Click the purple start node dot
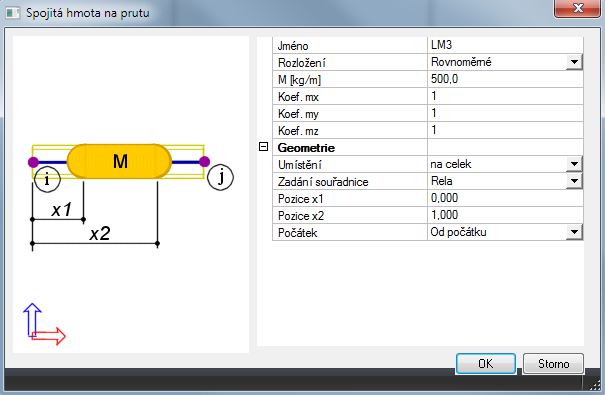The width and height of the screenshot is (605, 395). (34, 162)
